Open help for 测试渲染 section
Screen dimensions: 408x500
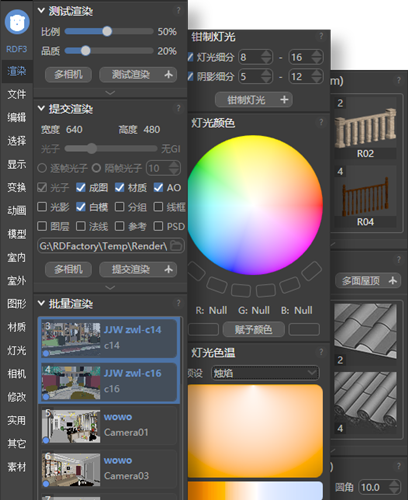178,11
